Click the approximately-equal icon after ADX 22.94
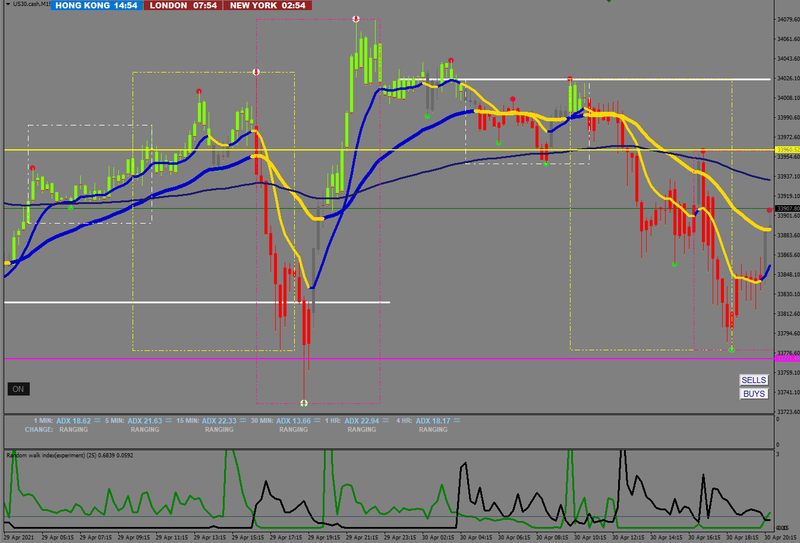This screenshot has height=543, width=800. pyautogui.click(x=386, y=421)
